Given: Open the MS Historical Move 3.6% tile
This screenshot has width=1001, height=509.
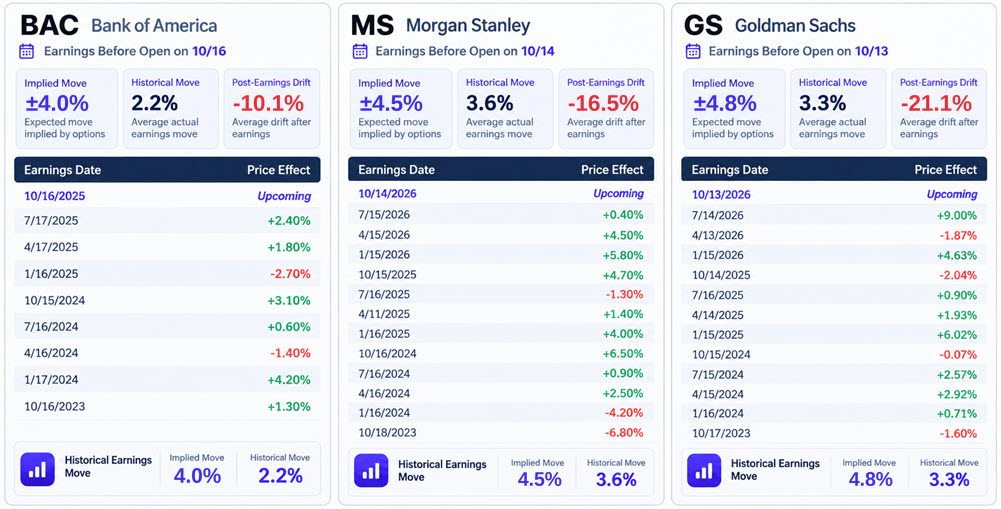Looking at the screenshot, I should click(505, 109).
